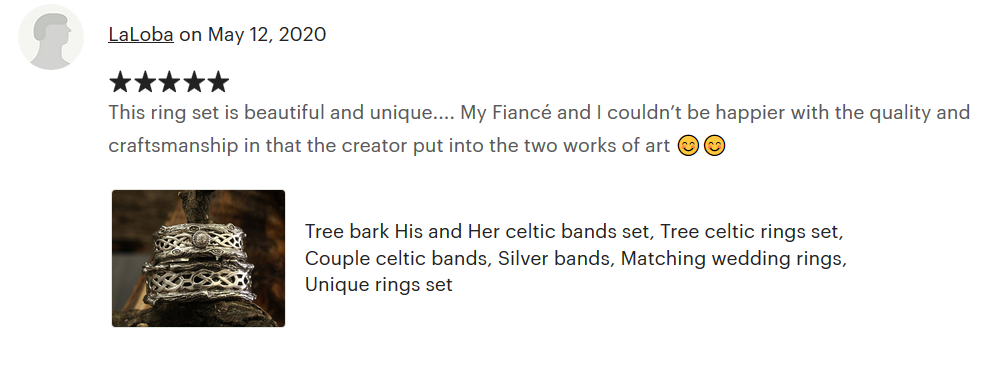The width and height of the screenshot is (995, 386).
Task: Open the celtic rings product thumbnail
Action: coord(199,258)
